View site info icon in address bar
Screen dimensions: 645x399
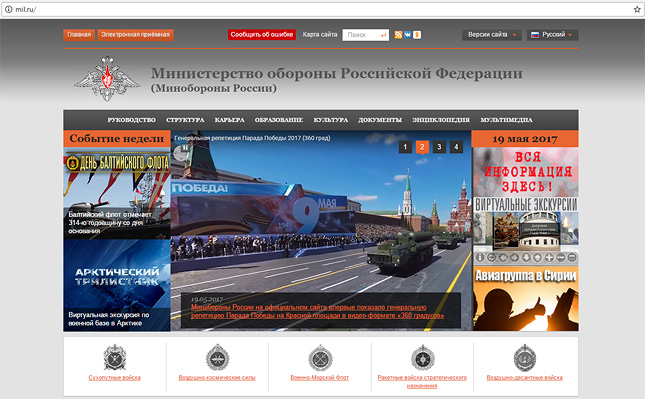coord(8,9)
